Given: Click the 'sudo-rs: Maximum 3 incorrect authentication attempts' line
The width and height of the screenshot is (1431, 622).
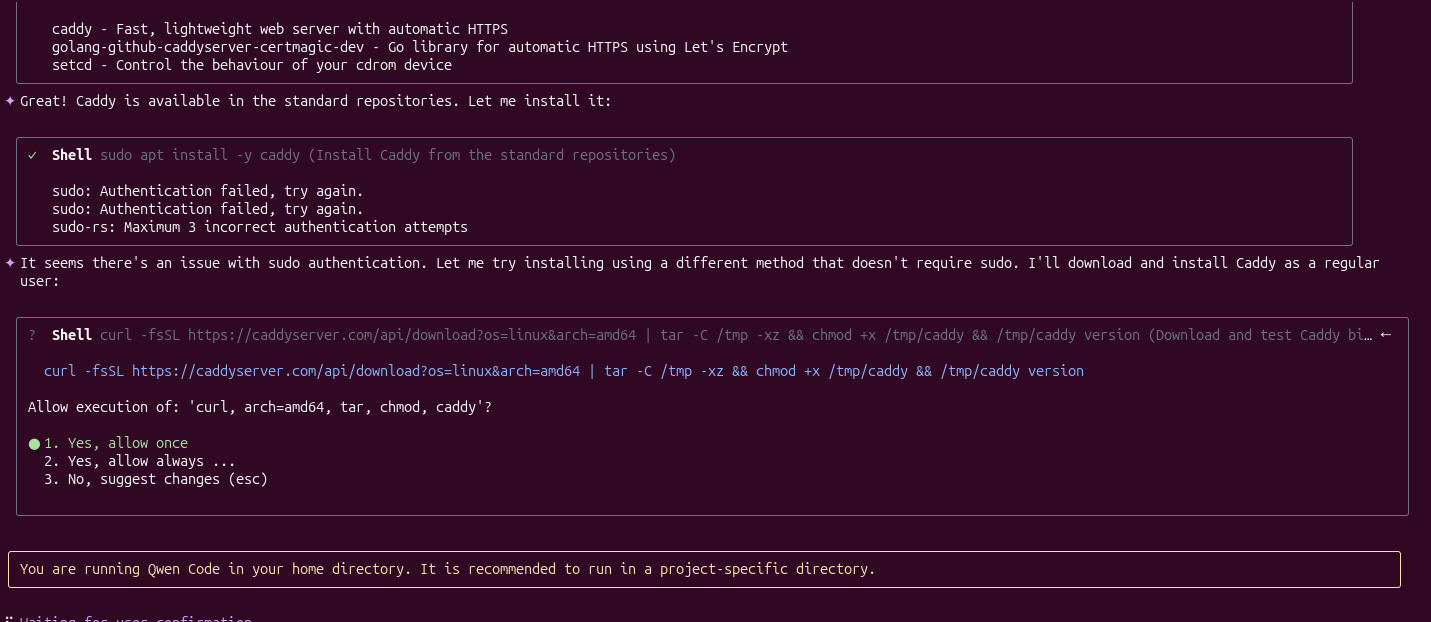Looking at the screenshot, I should pyautogui.click(x=259, y=227).
